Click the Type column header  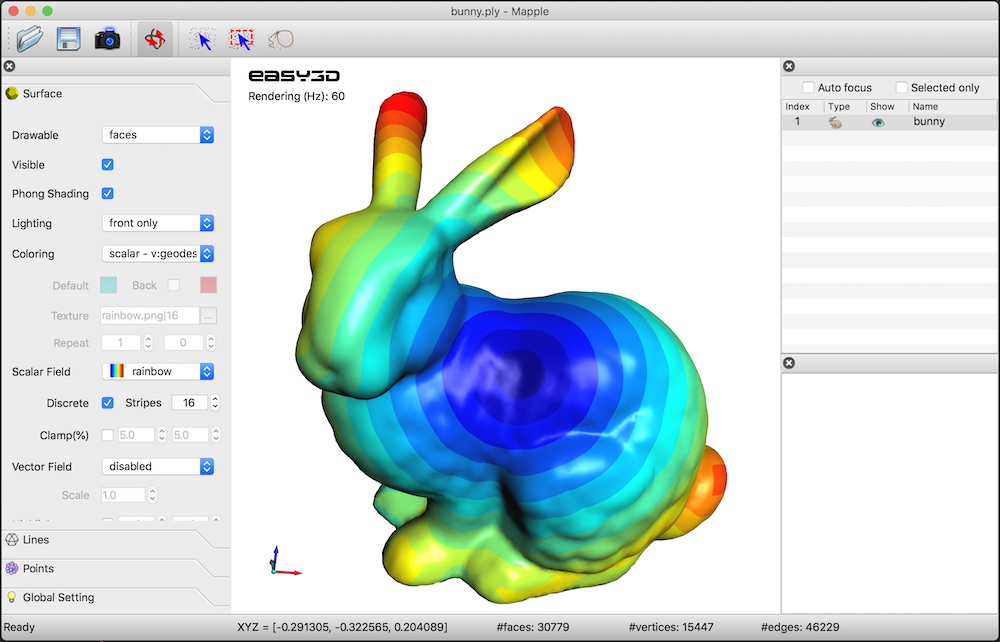[839, 106]
